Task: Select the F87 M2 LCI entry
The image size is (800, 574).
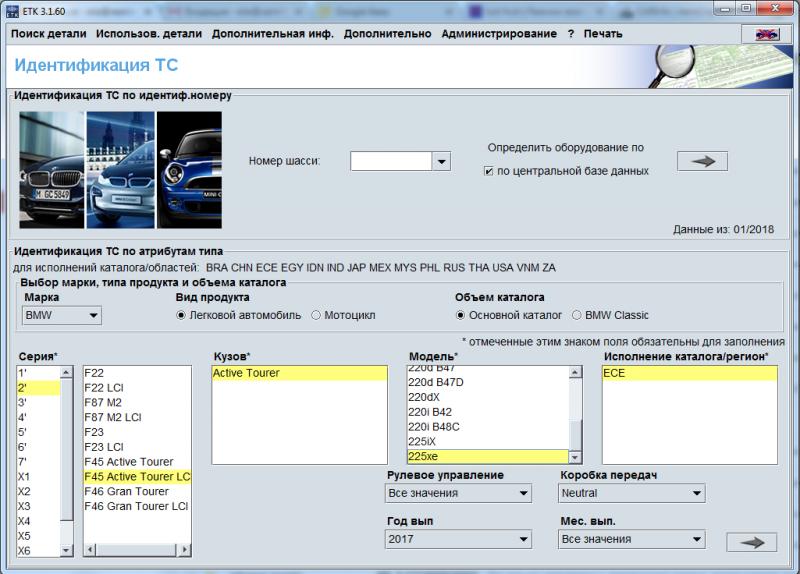Action: pos(137,417)
